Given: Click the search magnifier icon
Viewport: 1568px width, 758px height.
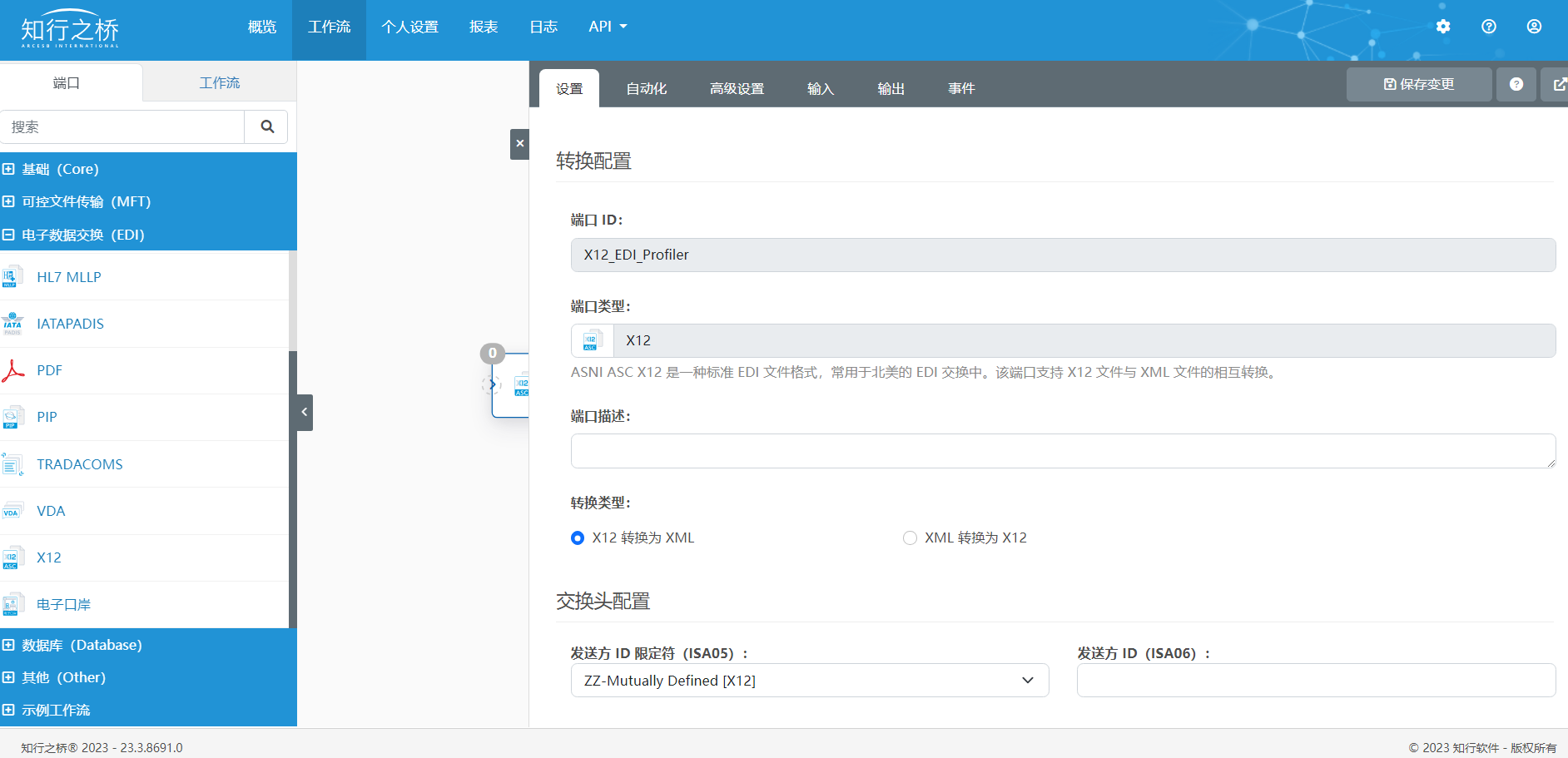Looking at the screenshot, I should click(x=267, y=126).
